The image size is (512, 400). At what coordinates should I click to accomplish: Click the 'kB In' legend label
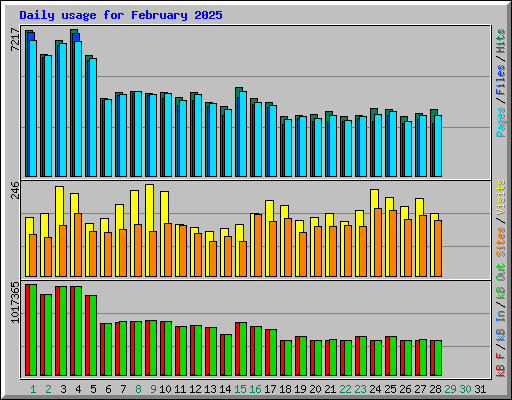501,326
